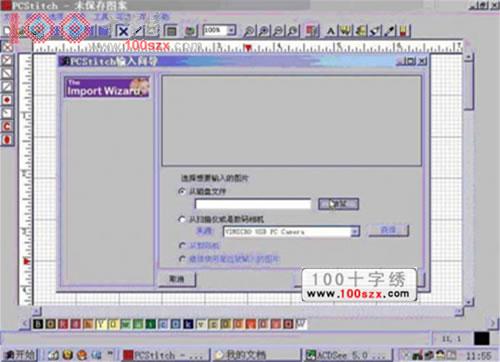Select the full cross stitch X tool
This screenshot has width=500, height=362.
(x=123, y=31)
